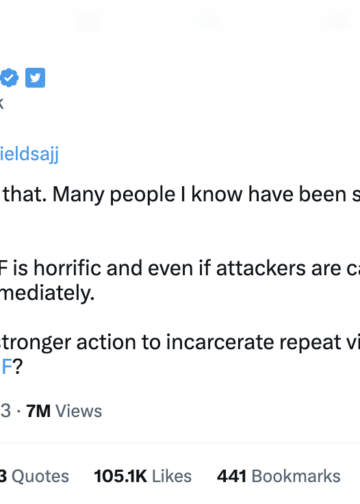Click the 441 Bookmarks count
The height and width of the screenshot is (504, 360).
(x=279, y=476)
